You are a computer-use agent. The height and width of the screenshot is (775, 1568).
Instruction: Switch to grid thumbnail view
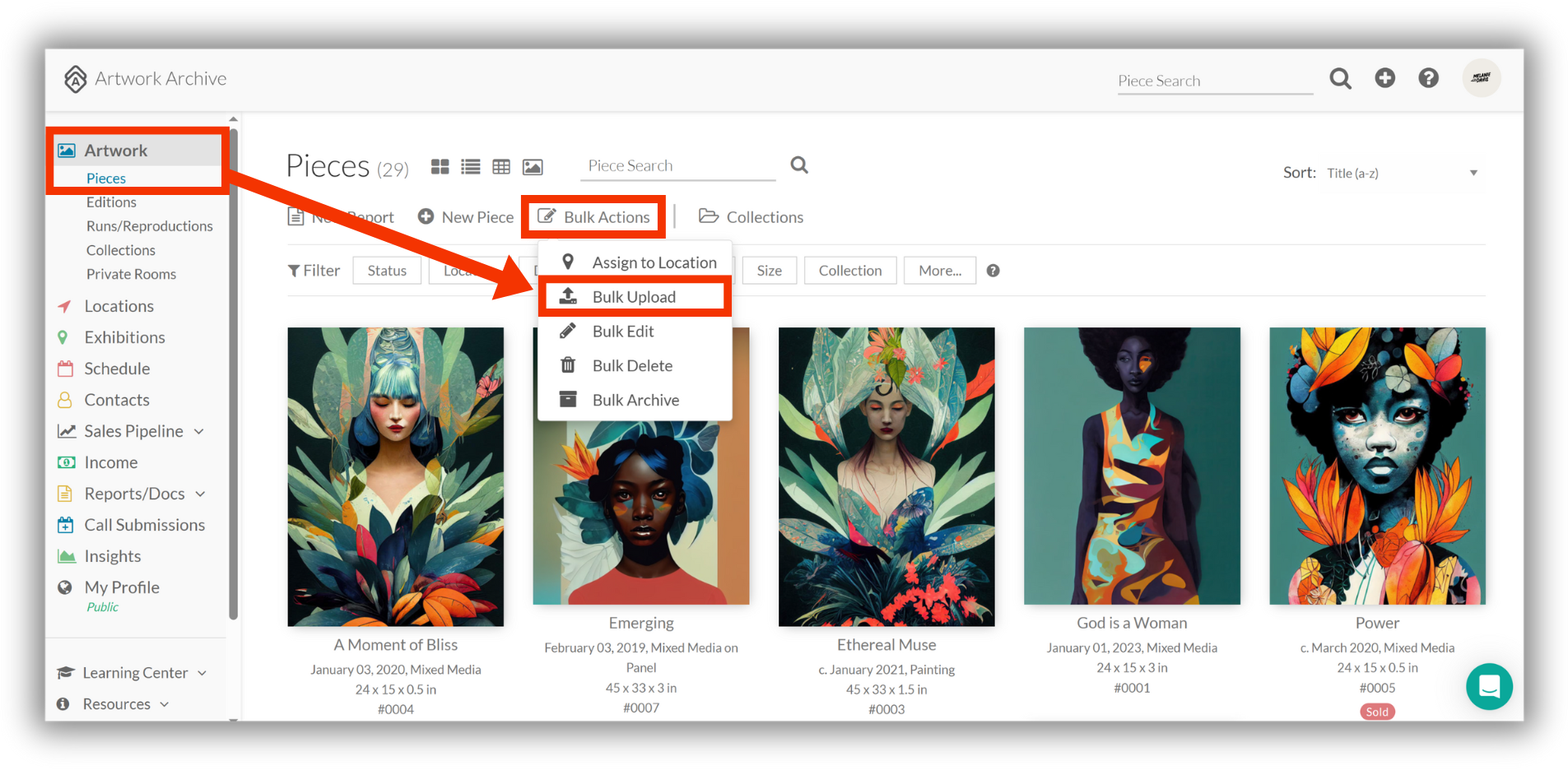pyautogui.click(x=440, y=167)
